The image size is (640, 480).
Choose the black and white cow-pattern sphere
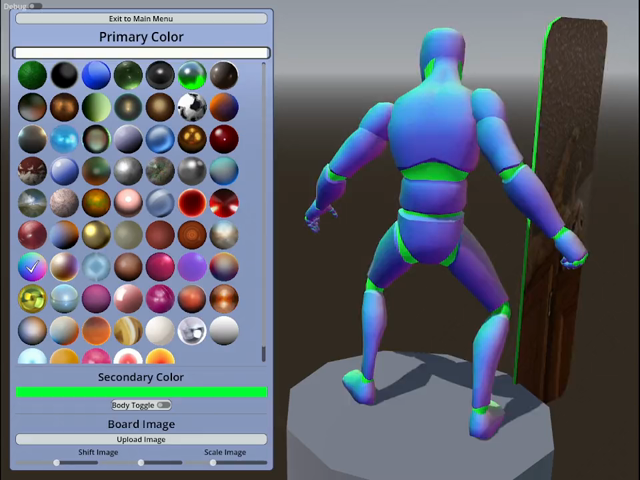192,107
